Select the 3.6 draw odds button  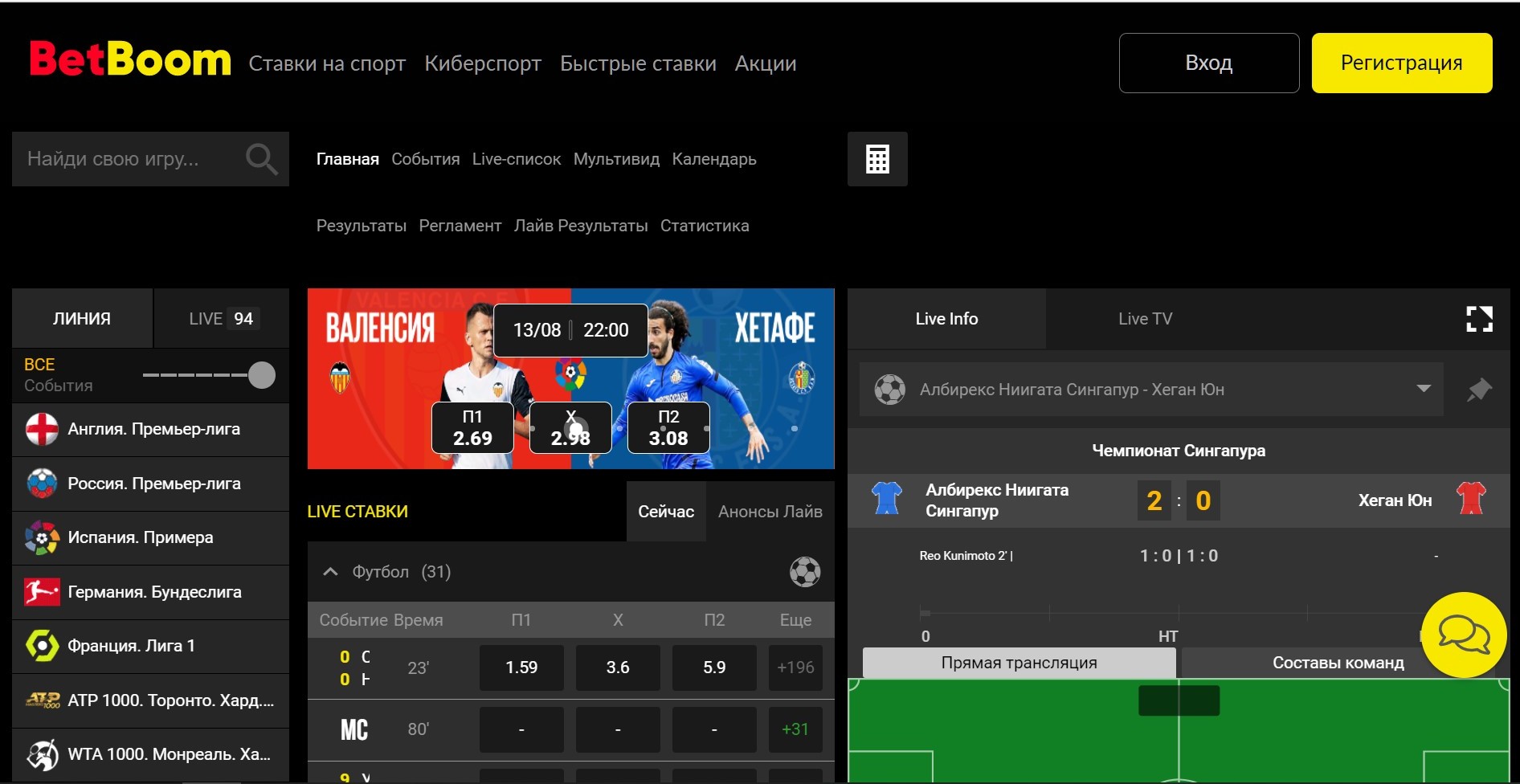pyautogui.click(x=618, y=668)
